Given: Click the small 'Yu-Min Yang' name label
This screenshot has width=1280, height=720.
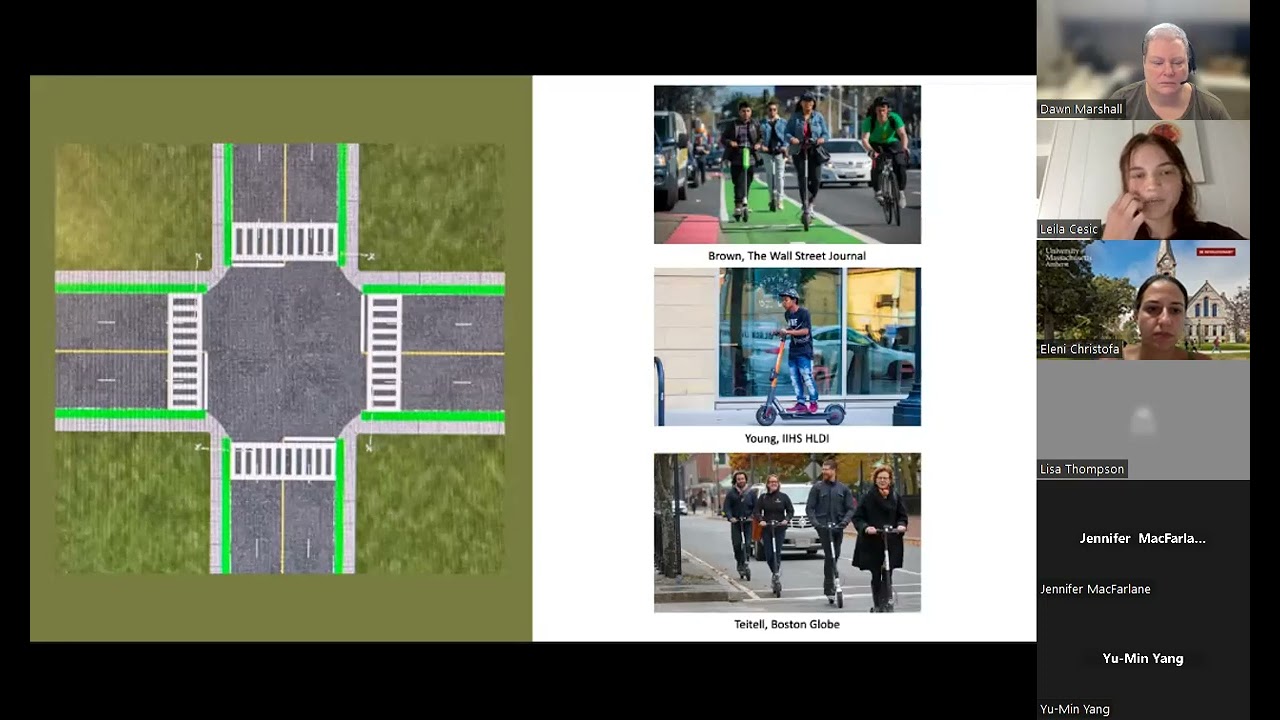Looking at the screenshot, I should pos(1075,709).
